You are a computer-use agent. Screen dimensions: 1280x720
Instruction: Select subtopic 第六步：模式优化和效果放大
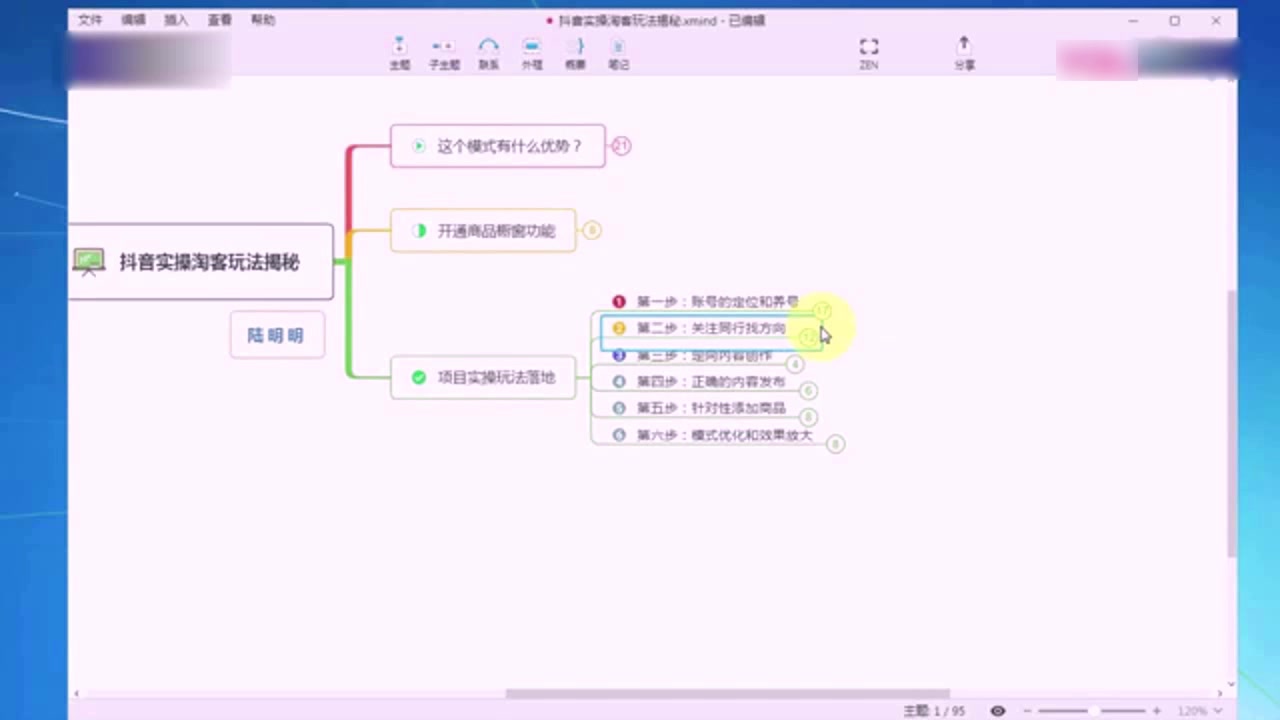click(x=724, y=435)
